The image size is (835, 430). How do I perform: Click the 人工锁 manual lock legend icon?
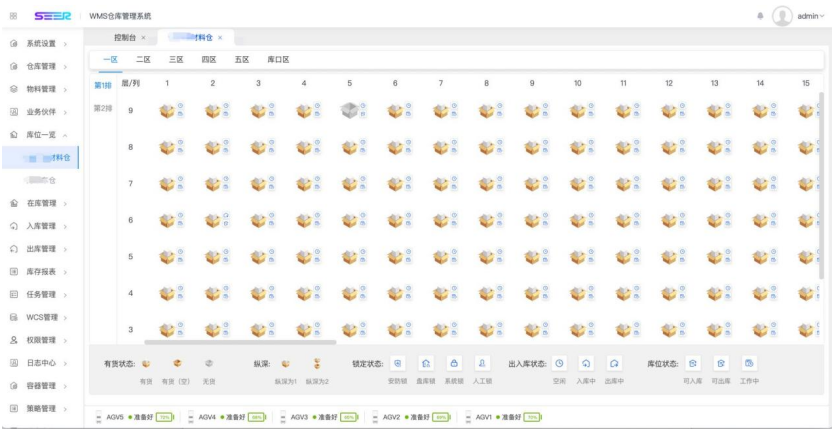[482, 364]
